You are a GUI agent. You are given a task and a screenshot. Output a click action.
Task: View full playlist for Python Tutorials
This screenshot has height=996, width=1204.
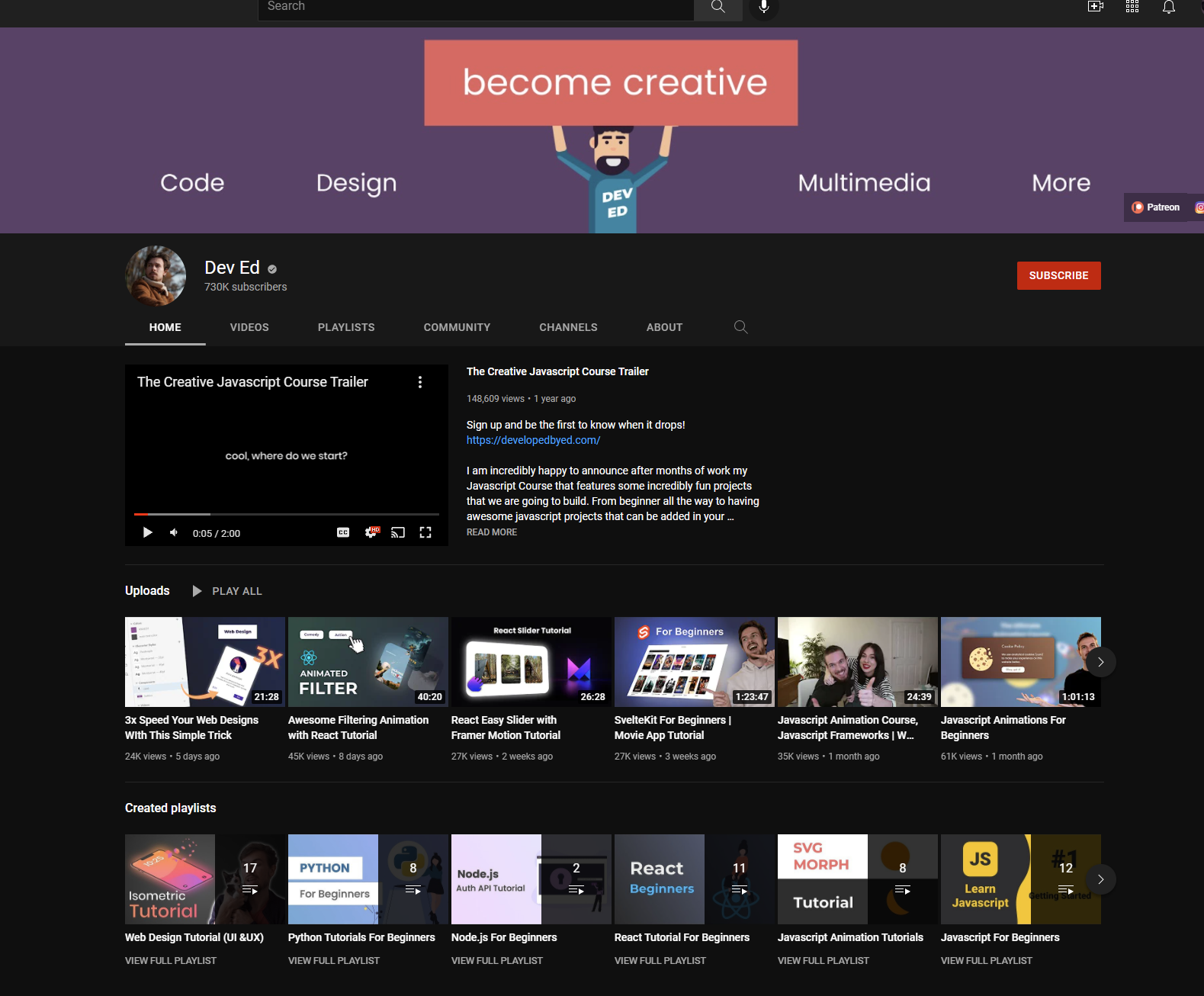click(x=334, y=961)
